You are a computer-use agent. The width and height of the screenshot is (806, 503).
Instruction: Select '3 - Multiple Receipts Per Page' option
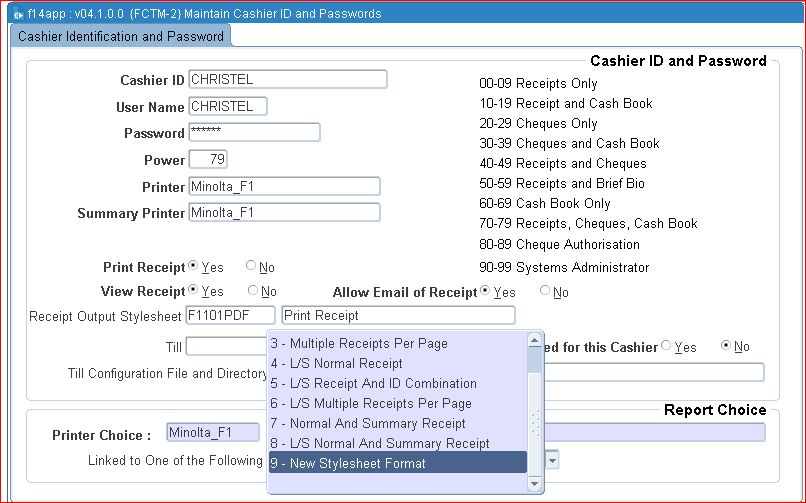pyautogui.click(x=397, y=343)
